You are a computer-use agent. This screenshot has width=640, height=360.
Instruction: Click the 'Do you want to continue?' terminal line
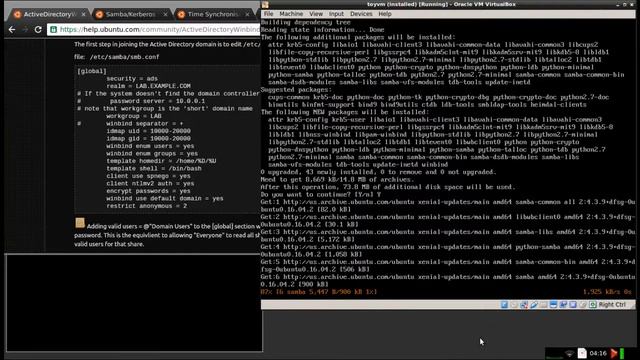321,195
